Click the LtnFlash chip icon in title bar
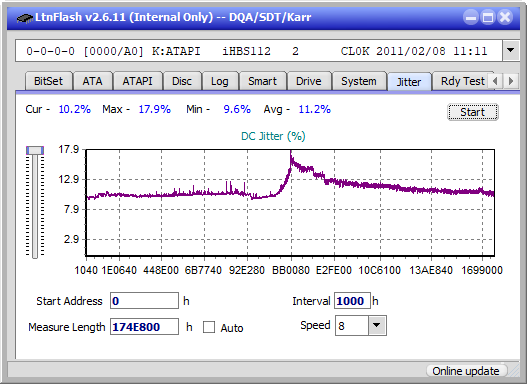 pyautogui.click(x=25, y=18)
